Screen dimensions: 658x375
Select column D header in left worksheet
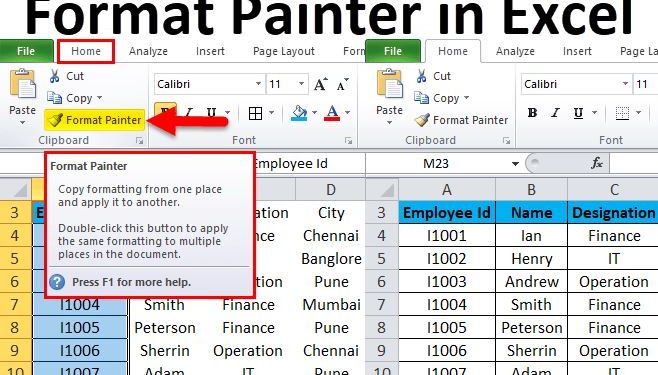330,190
